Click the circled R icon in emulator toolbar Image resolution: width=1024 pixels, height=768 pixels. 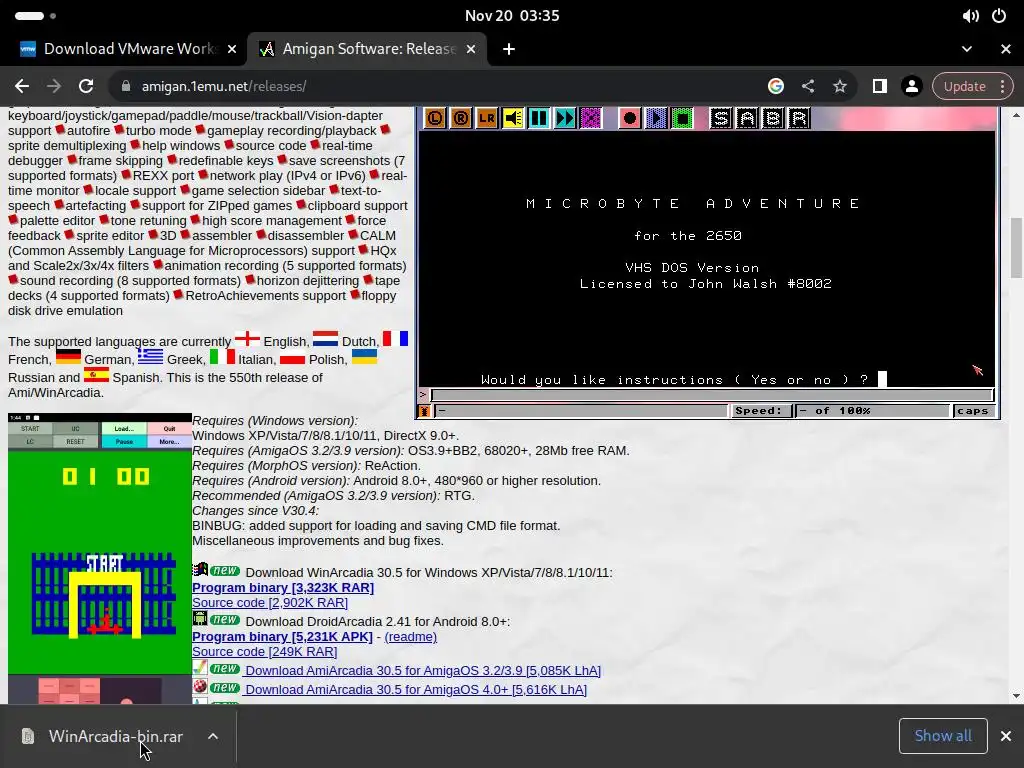[x=461, y=118]
